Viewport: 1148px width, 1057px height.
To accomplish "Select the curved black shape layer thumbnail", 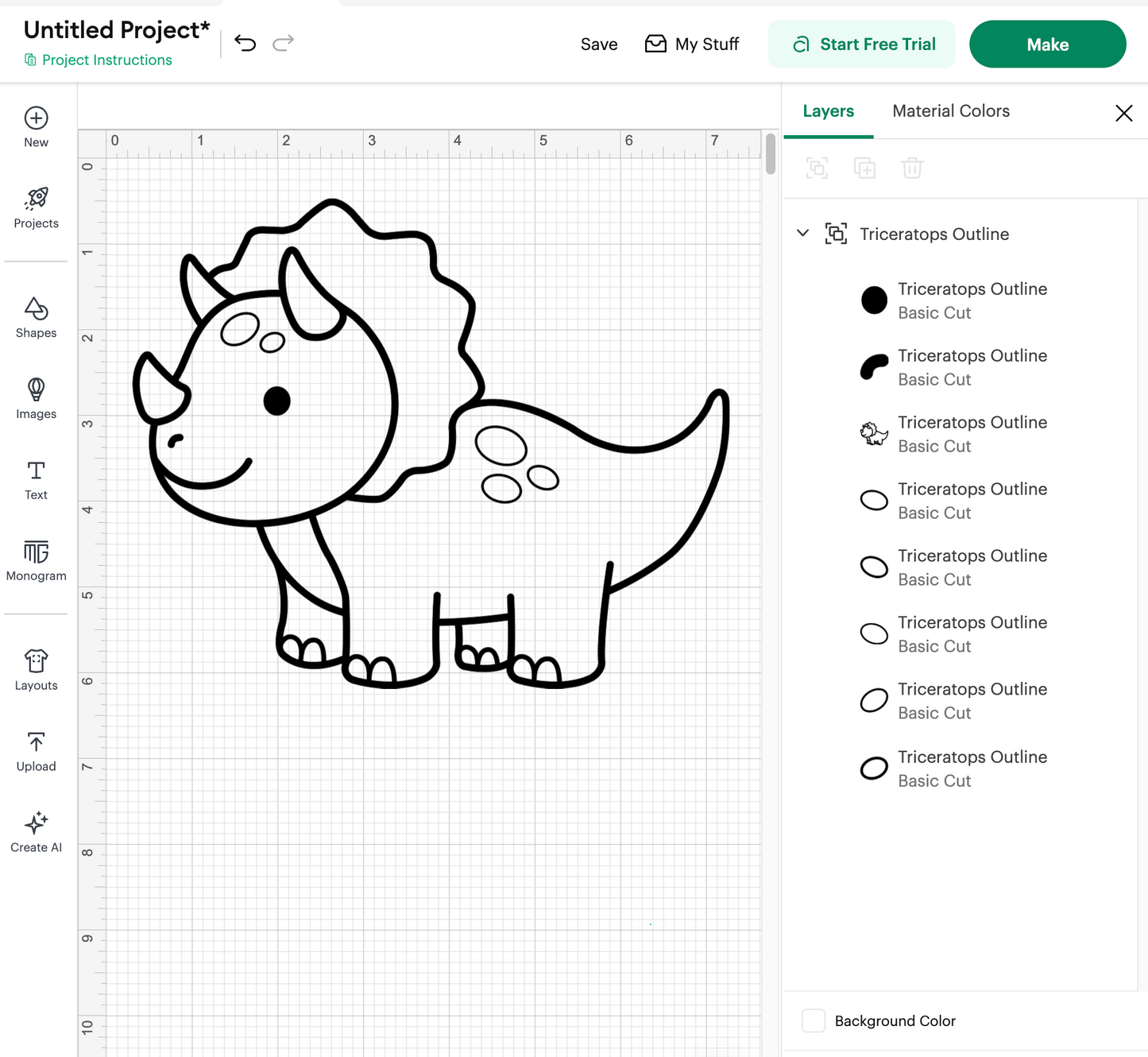I will coord(874,367).
